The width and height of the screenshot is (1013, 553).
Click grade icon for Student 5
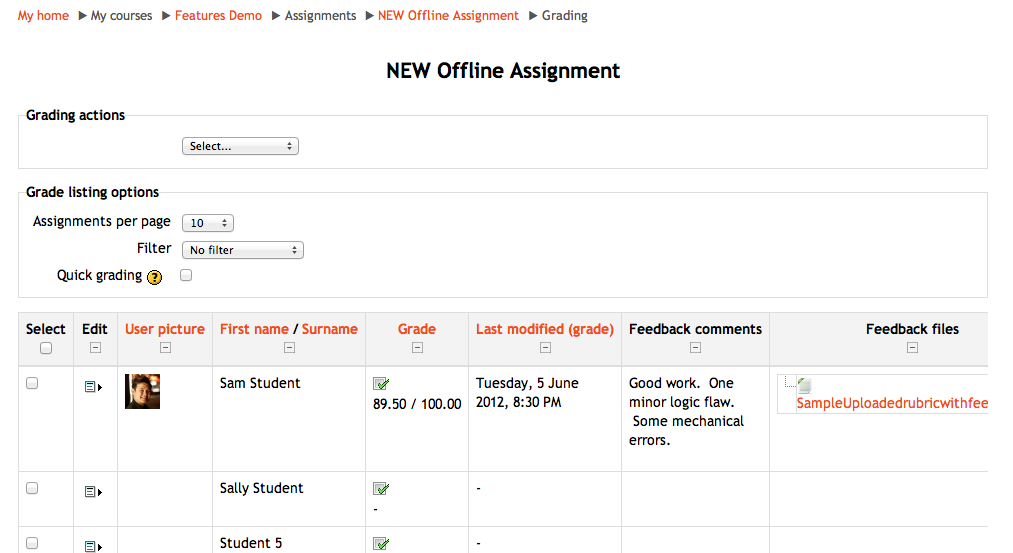pyautogui.click(x=381, y=544)
